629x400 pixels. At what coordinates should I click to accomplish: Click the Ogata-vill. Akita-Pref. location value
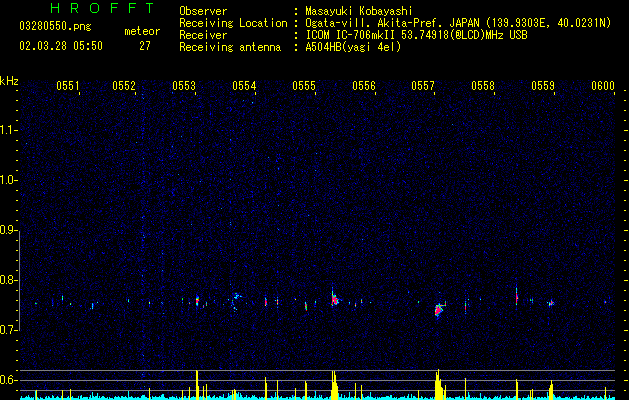coord(458,23)
